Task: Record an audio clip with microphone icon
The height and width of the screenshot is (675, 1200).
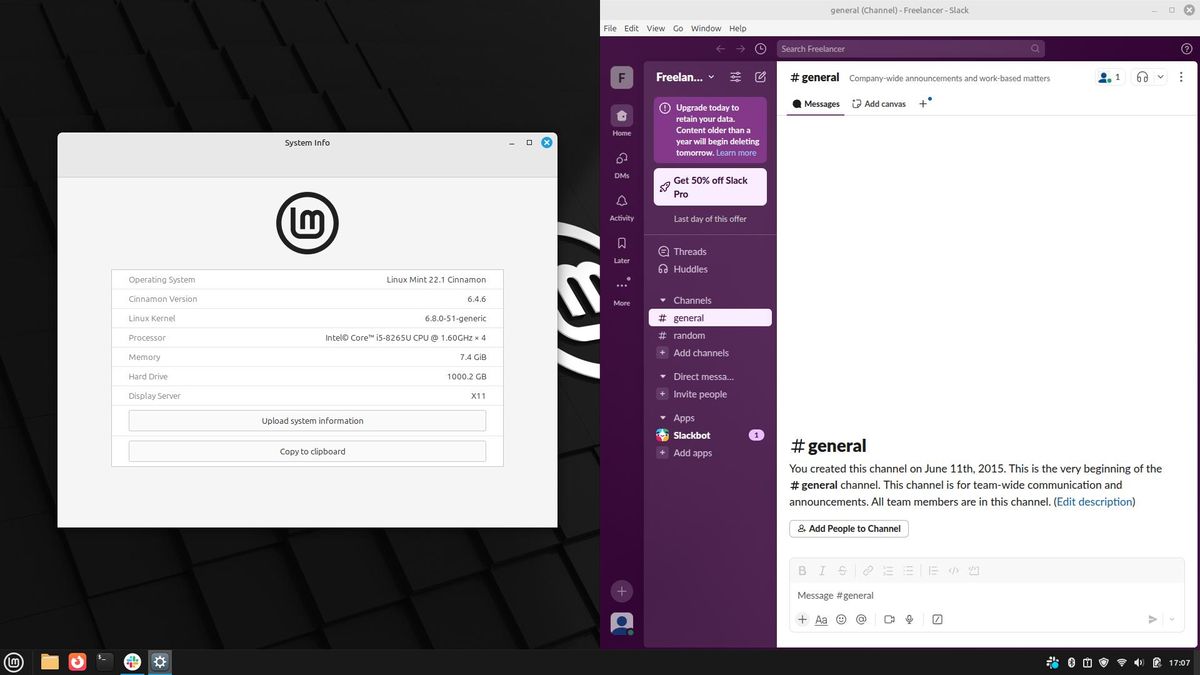Action: 909,619
